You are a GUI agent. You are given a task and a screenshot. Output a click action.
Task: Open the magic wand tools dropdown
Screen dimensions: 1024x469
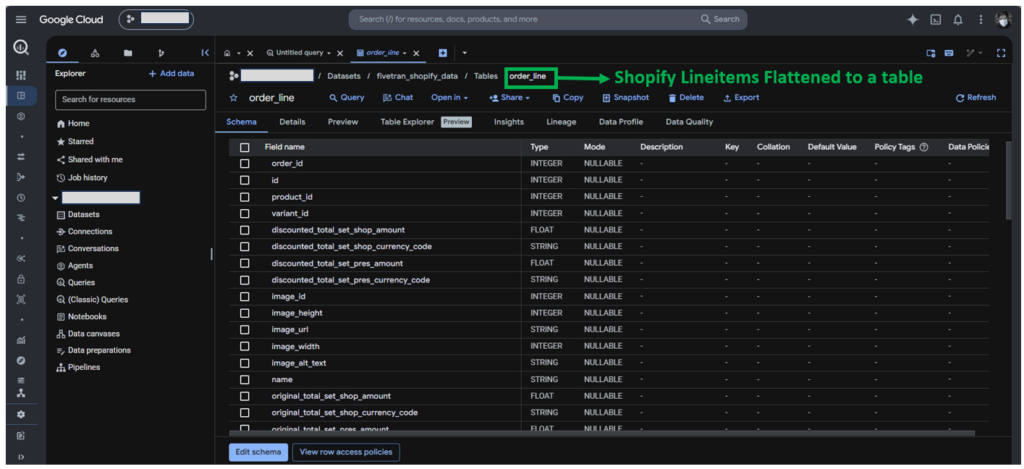974,53
